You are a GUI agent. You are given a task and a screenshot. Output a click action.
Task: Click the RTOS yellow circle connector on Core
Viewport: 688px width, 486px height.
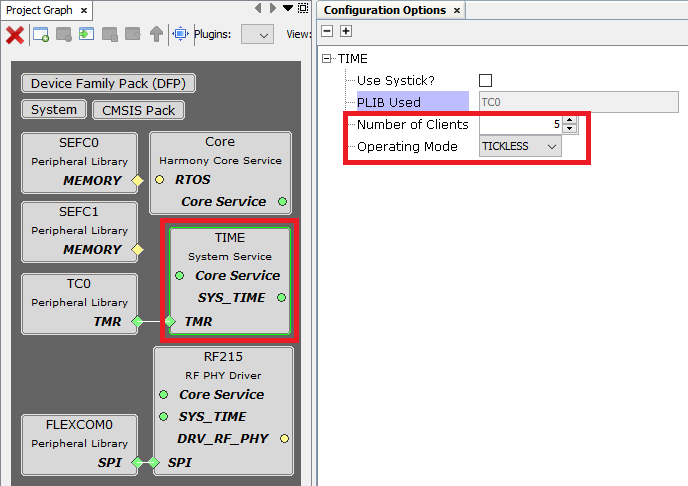tap(160, 180)
